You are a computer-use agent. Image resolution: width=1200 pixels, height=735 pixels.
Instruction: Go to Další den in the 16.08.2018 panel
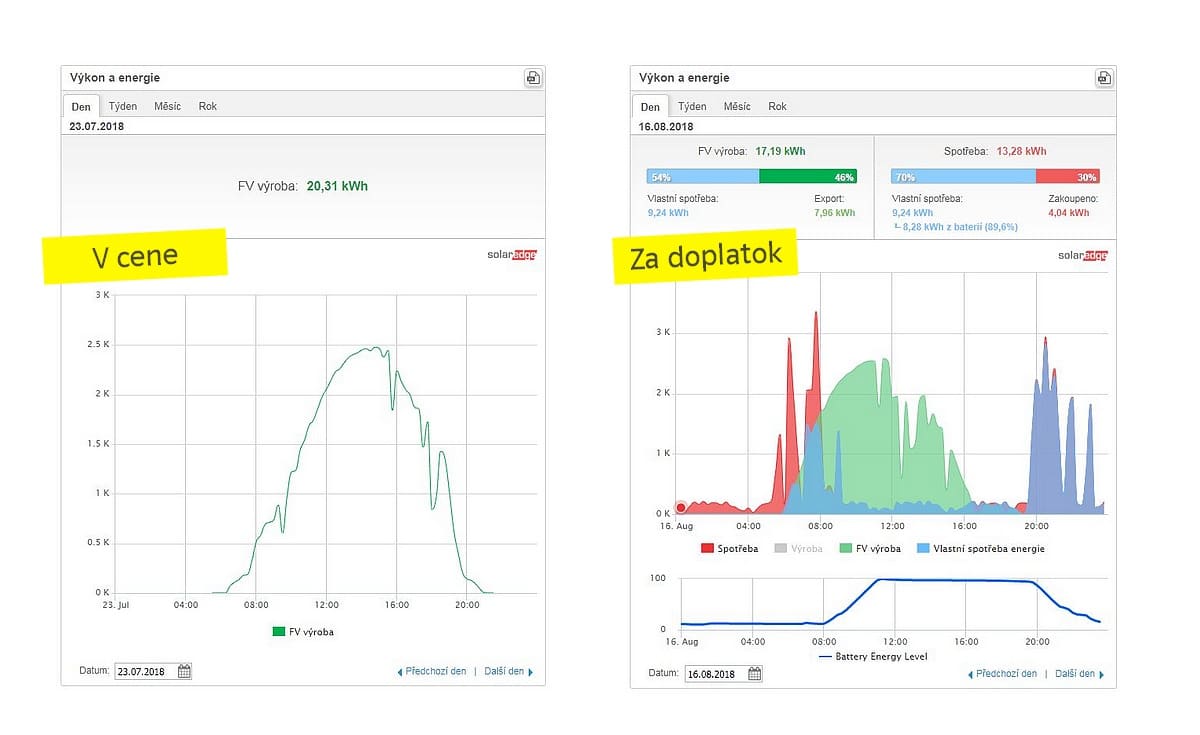coord(1075,674)
